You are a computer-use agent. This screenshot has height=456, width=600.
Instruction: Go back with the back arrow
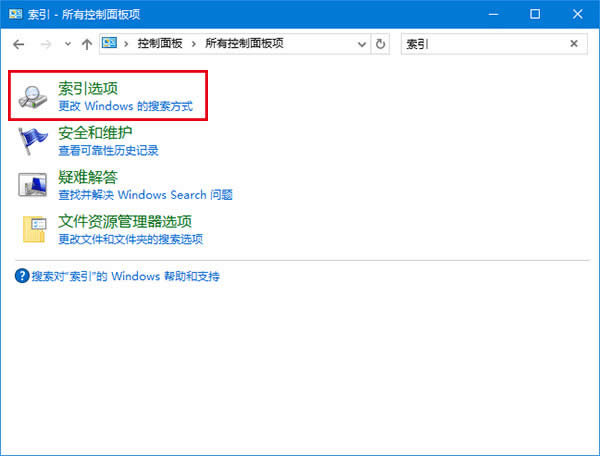click(x=18, y=44)
